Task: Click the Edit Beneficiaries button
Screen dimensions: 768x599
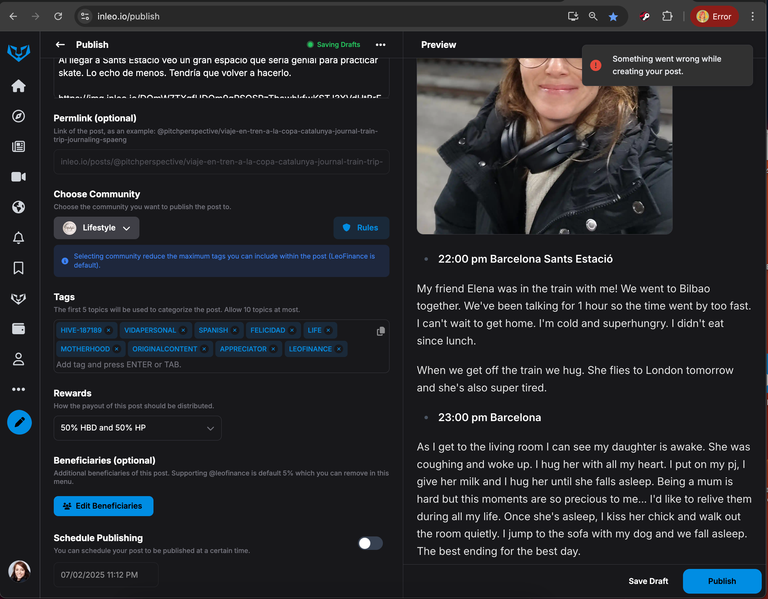Action: point(103,506)
